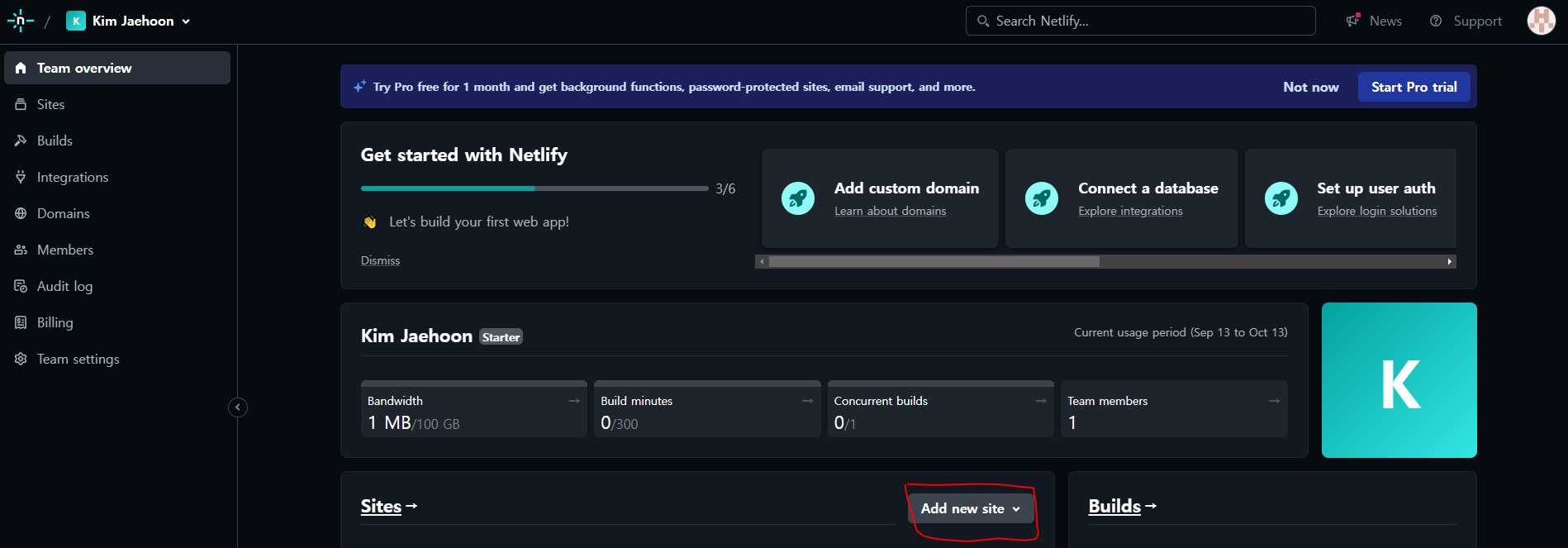Click the arrow on the Build minutes card
Image resolution: width=1568 pixels, height=548 pixels.
808,401
